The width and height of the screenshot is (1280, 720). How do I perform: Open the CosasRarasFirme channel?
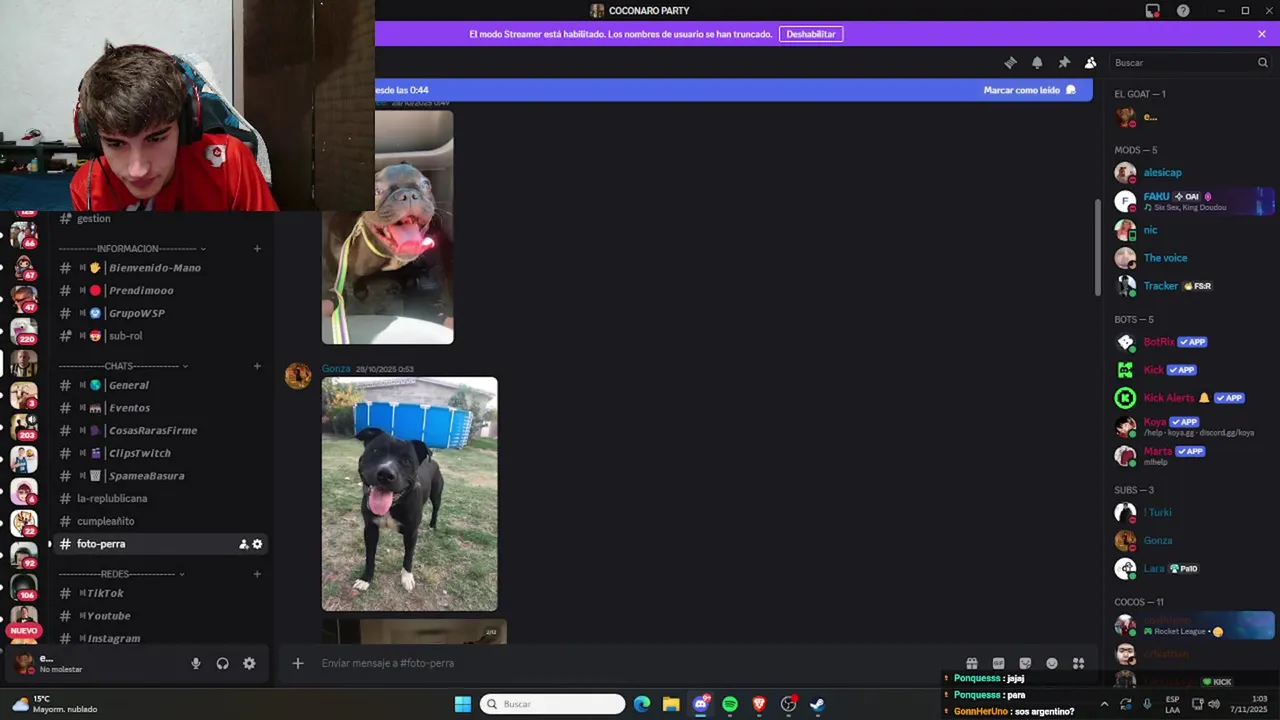(155, 430)
